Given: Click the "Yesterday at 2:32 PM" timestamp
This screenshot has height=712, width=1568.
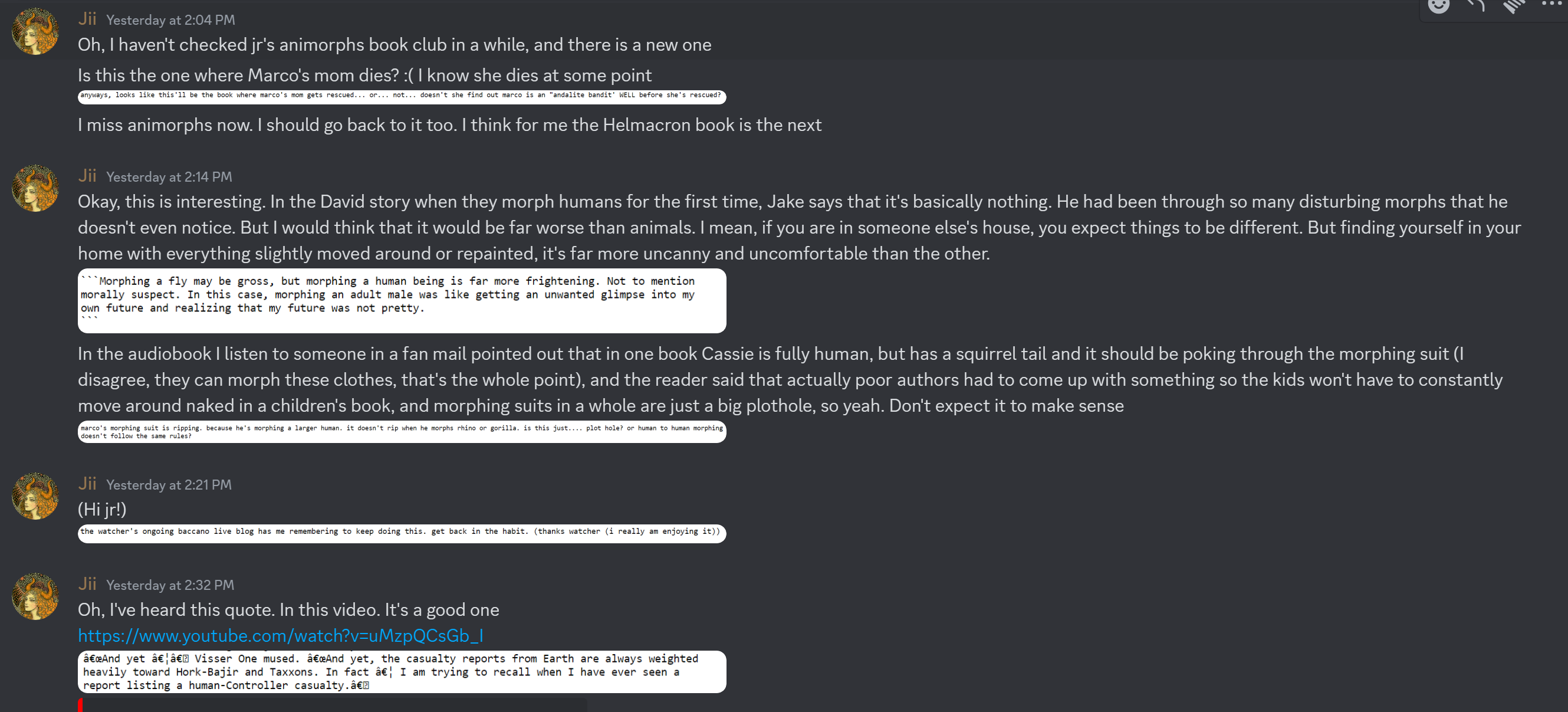Looking at the screenshot, I should (x=170, y=585).
